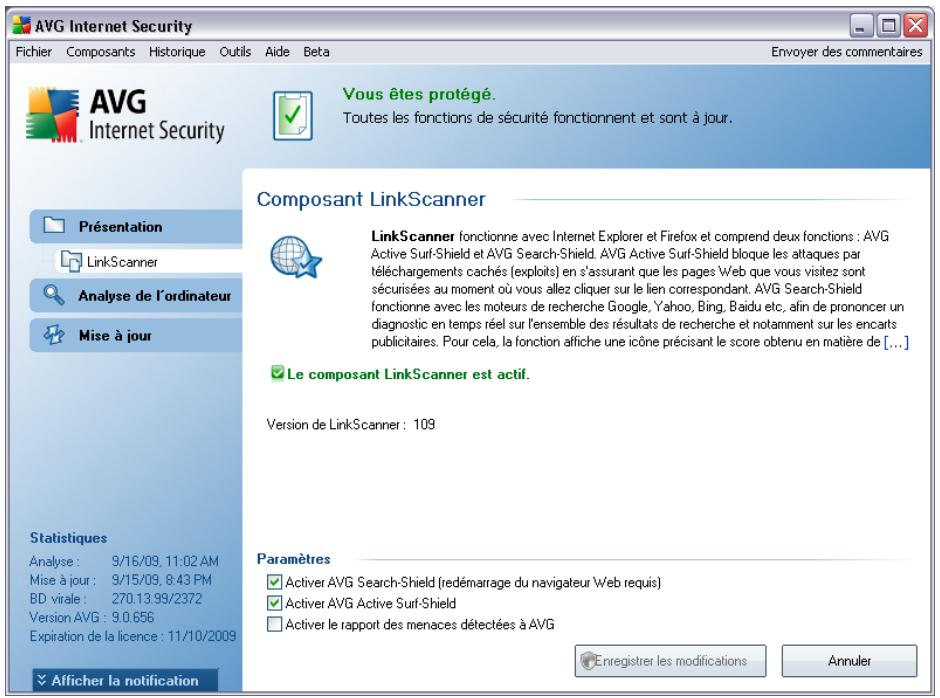
Task: Click the AVG Internet Security logo banner
Action: point(125,115)
